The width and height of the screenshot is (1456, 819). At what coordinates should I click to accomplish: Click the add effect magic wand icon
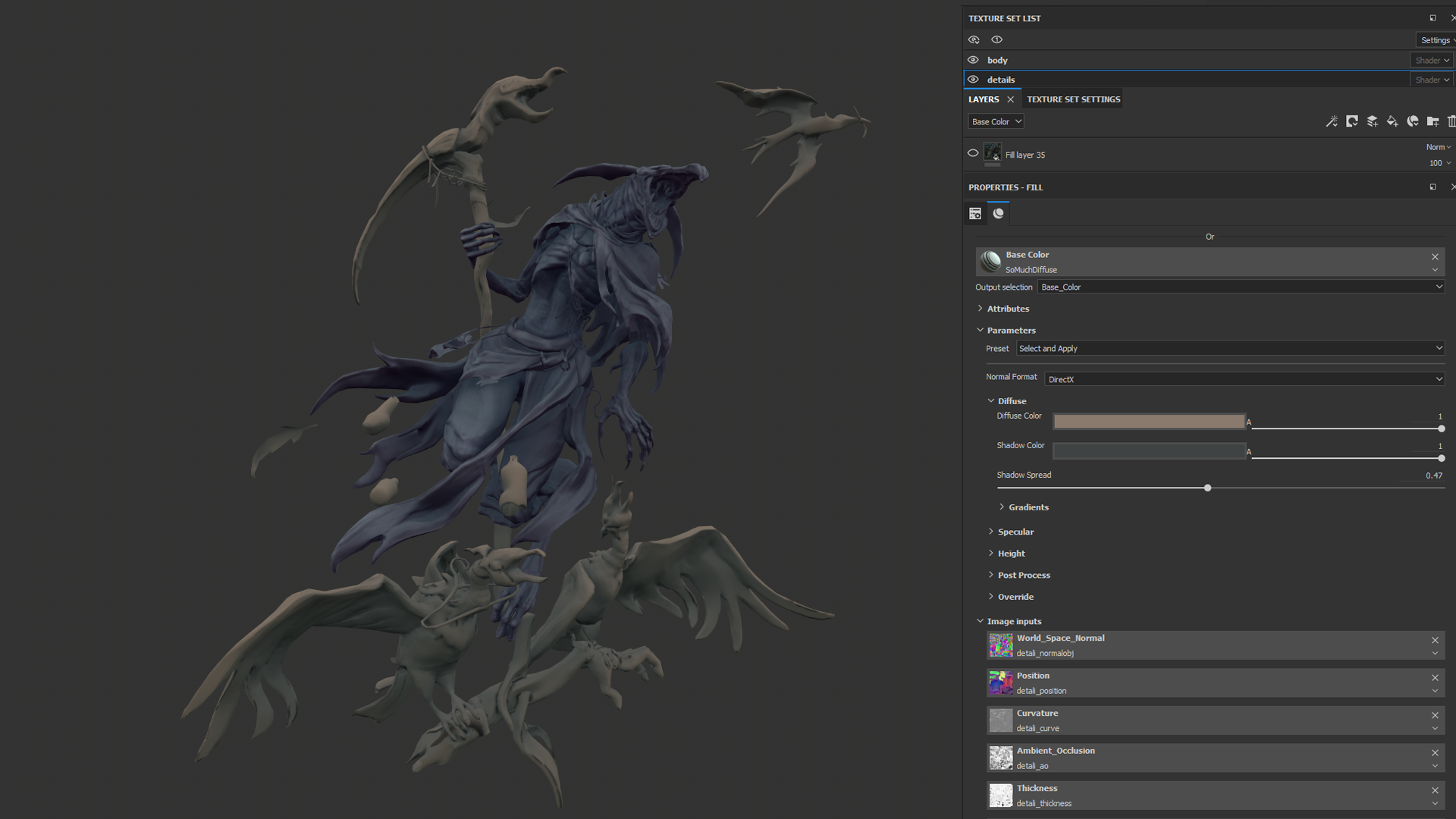[1332, 121]
